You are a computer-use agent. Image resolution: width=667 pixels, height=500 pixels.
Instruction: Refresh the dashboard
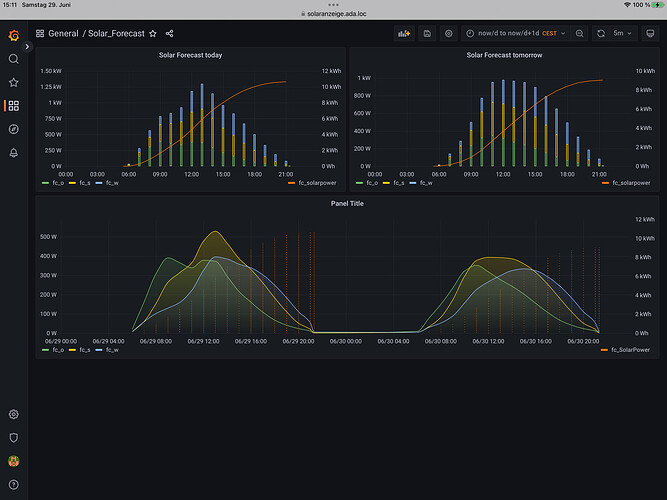click(x=601, y=33)
